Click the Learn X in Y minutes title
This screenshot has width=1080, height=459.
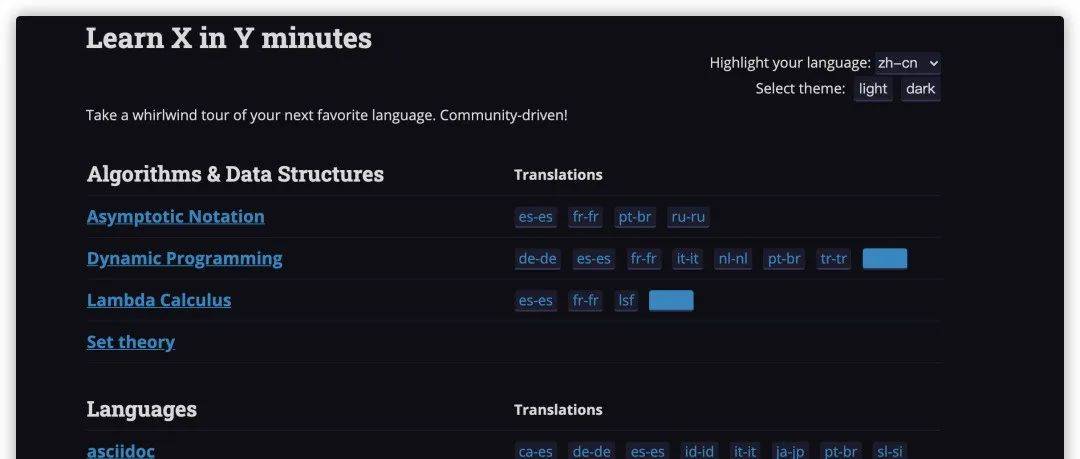(x=229, y=38)
